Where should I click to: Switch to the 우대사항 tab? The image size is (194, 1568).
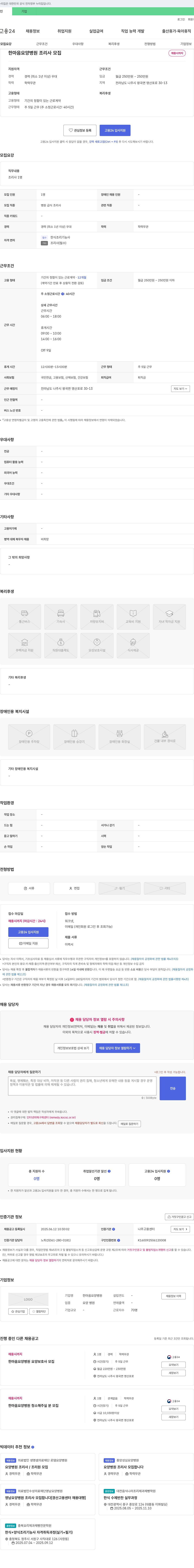(78, 44)
